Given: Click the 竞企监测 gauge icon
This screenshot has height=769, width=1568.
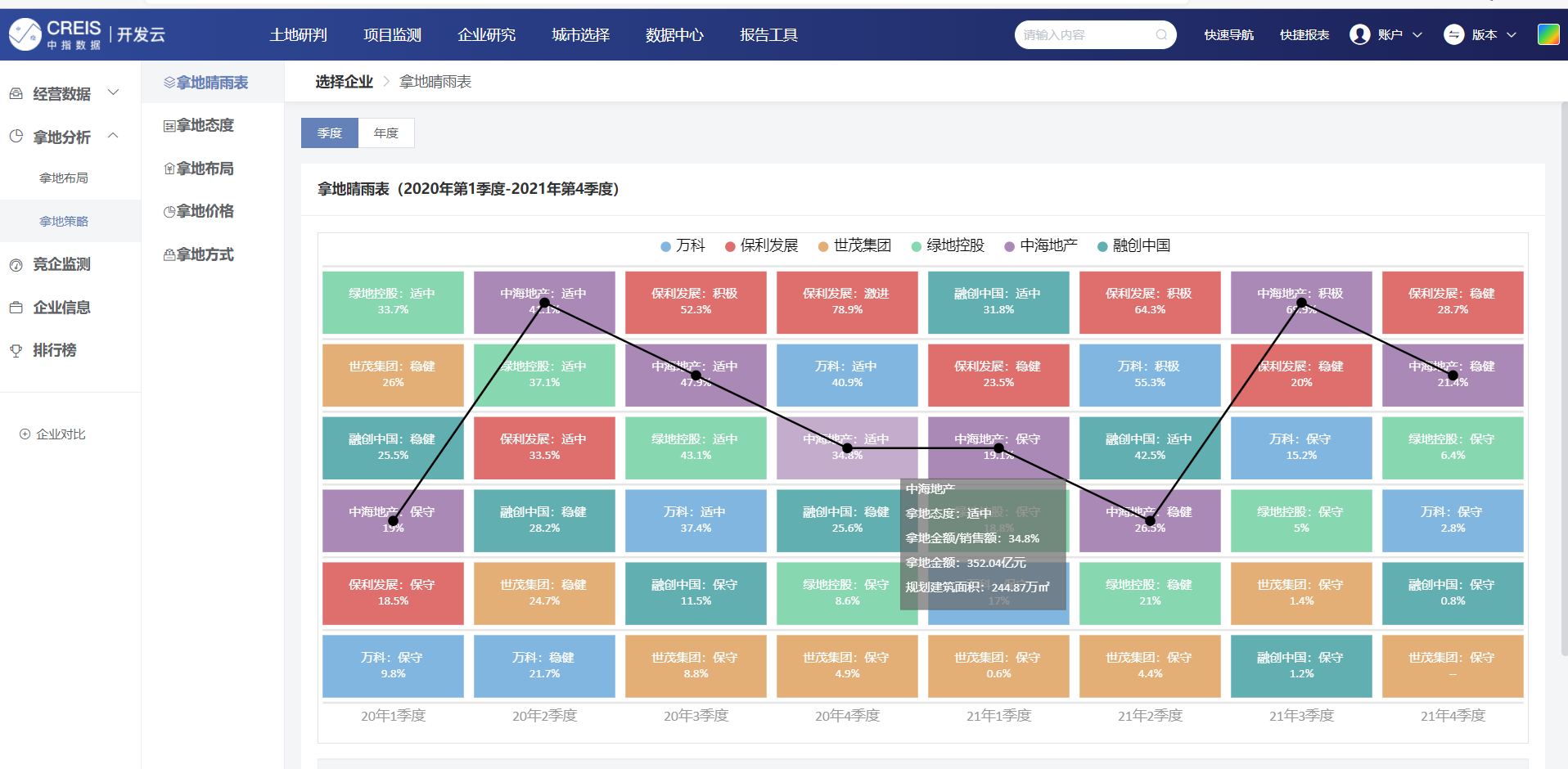Looking at the screenshot, I should pyautogui.click(x=16, y=265).
